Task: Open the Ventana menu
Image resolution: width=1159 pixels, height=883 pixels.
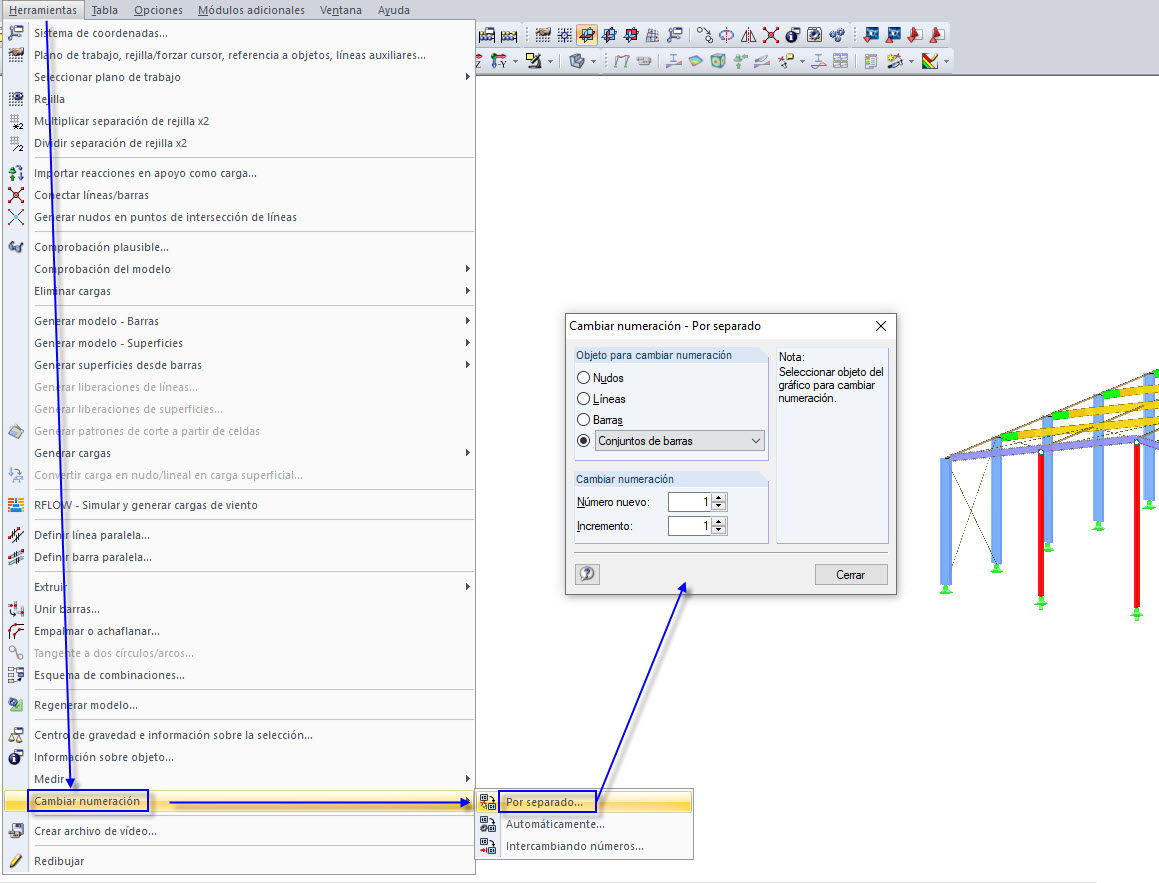Action: click(341, 10)
